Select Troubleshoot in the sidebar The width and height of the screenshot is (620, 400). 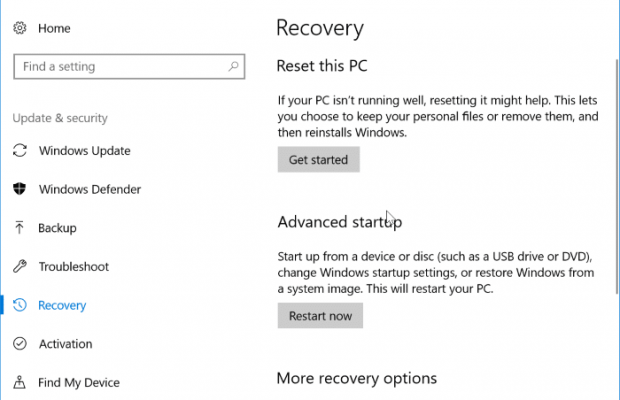tap(73, 267)
